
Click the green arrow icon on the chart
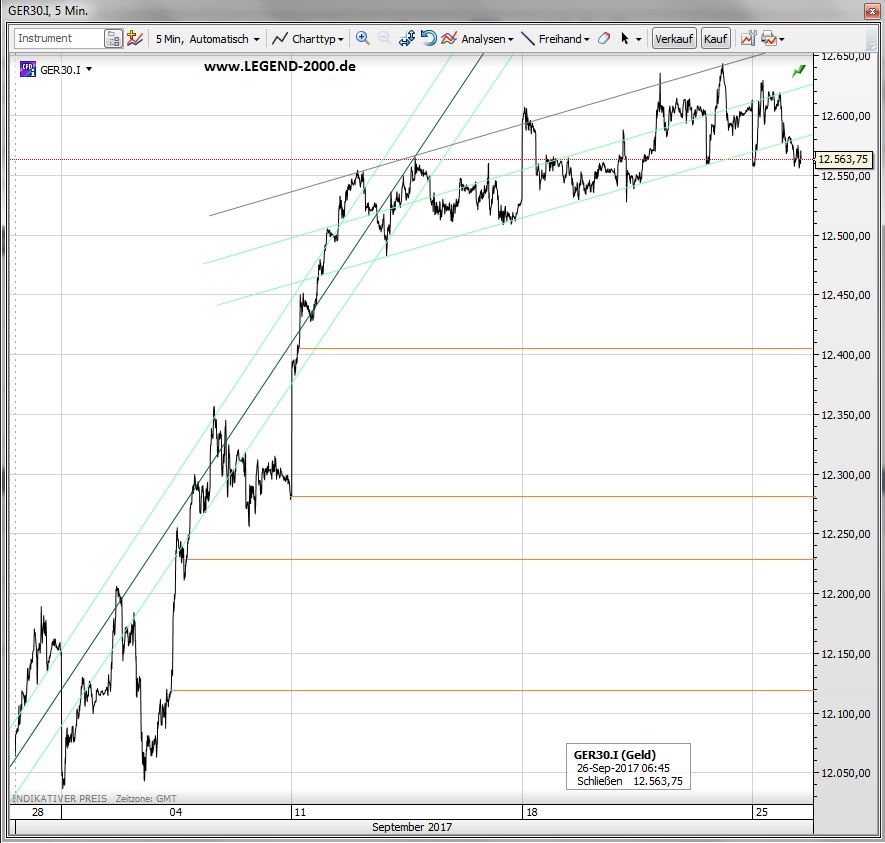[799, 71]
